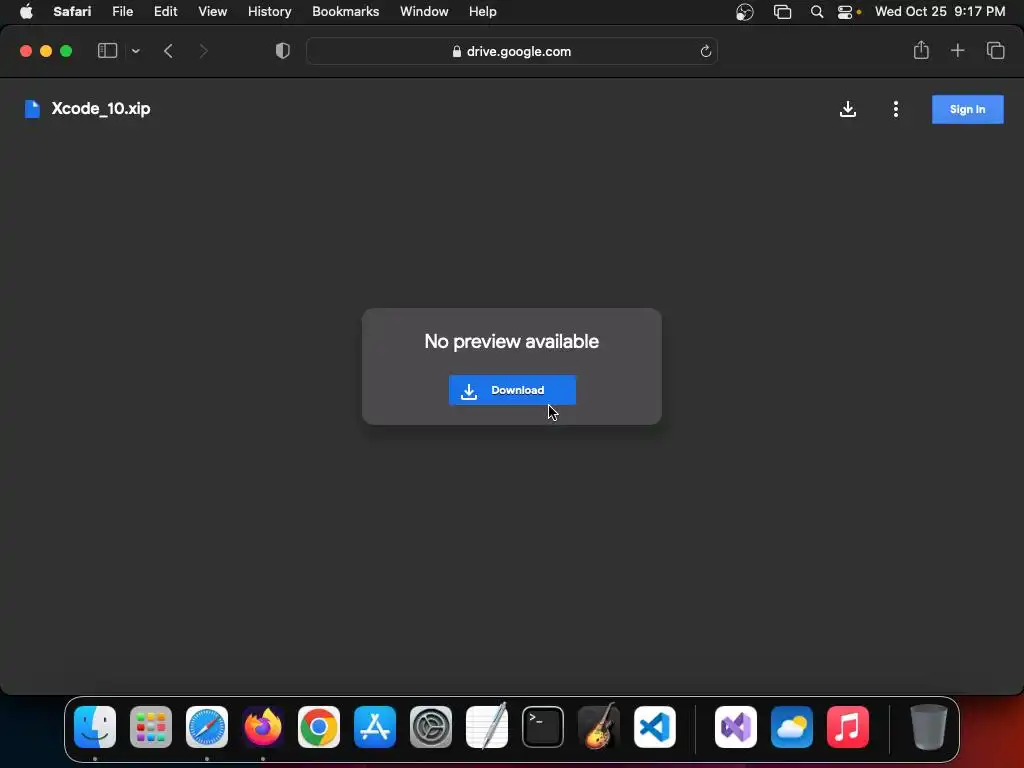
Task: Open Finder from the Dock
Action: (95, 727)
